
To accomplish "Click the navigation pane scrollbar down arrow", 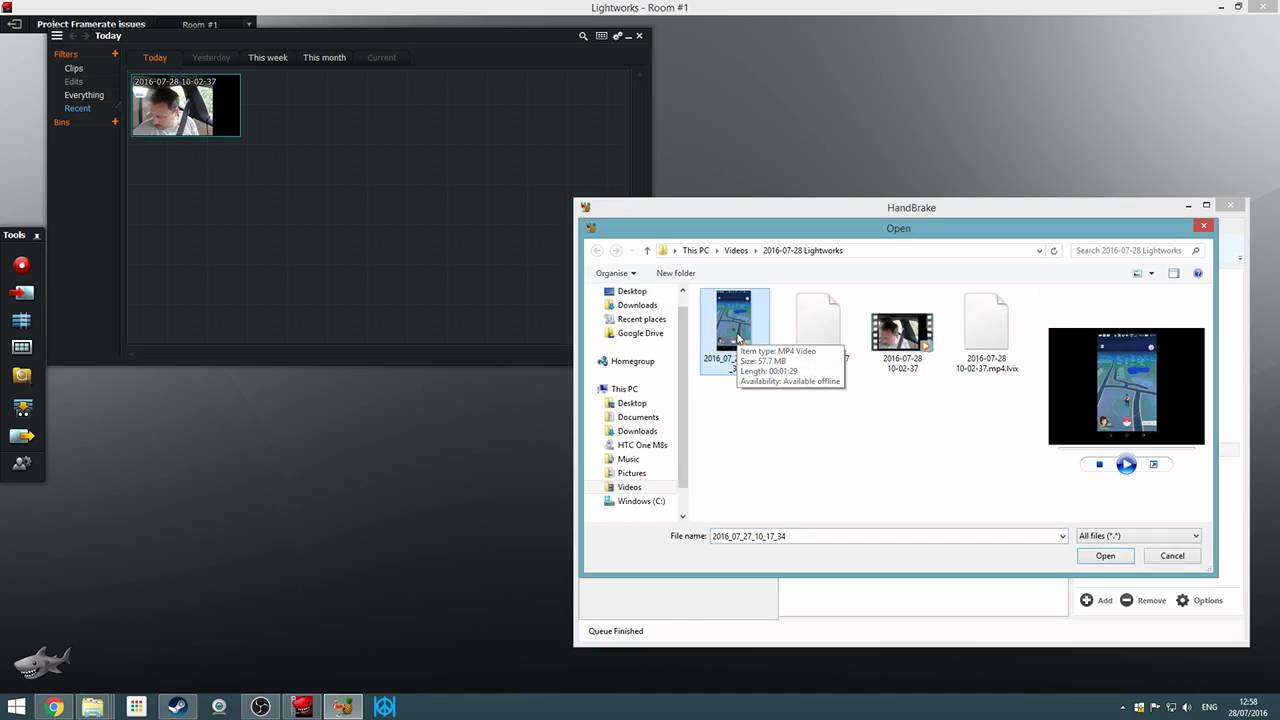I will [683, 516].
